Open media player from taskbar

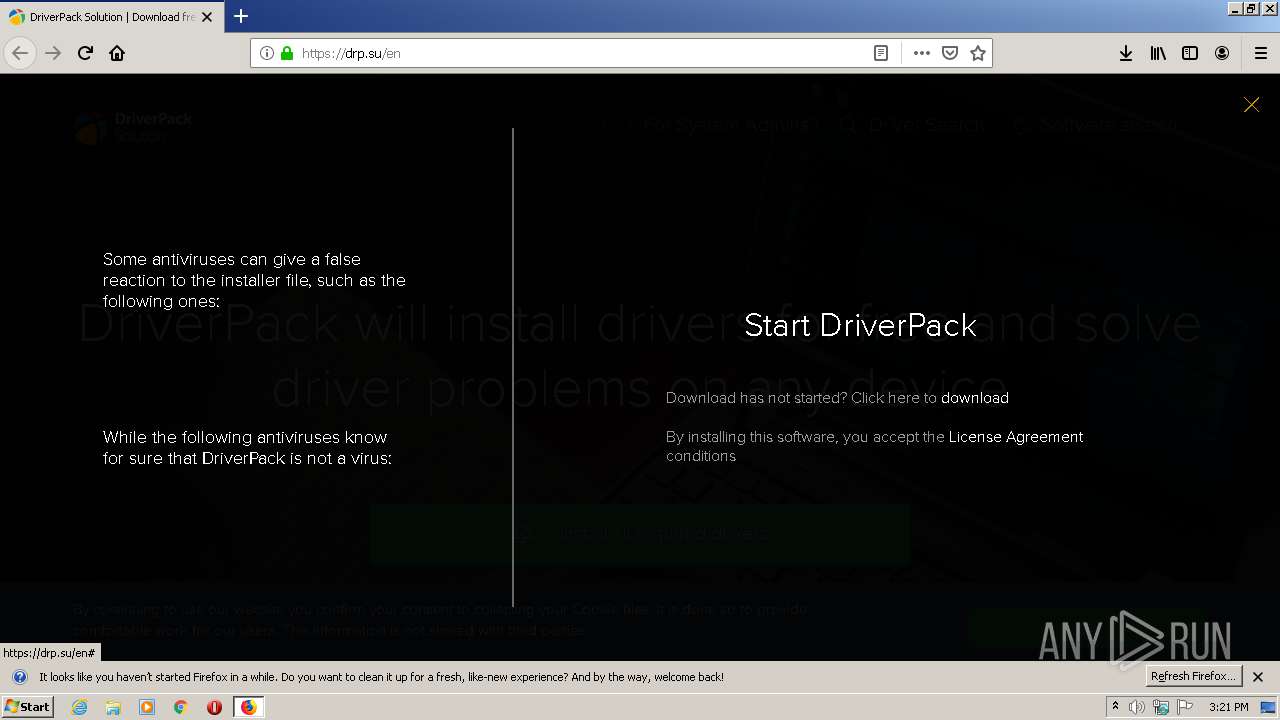pyautogui.click(x=147, y=707)
